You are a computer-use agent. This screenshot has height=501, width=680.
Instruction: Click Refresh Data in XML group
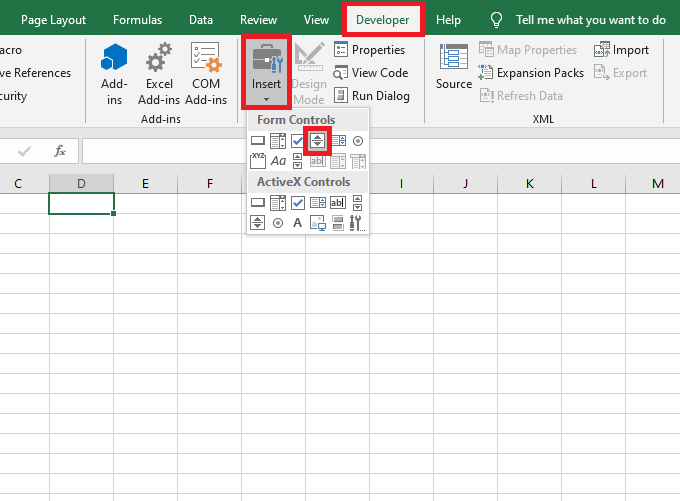[x=521, y=95]
